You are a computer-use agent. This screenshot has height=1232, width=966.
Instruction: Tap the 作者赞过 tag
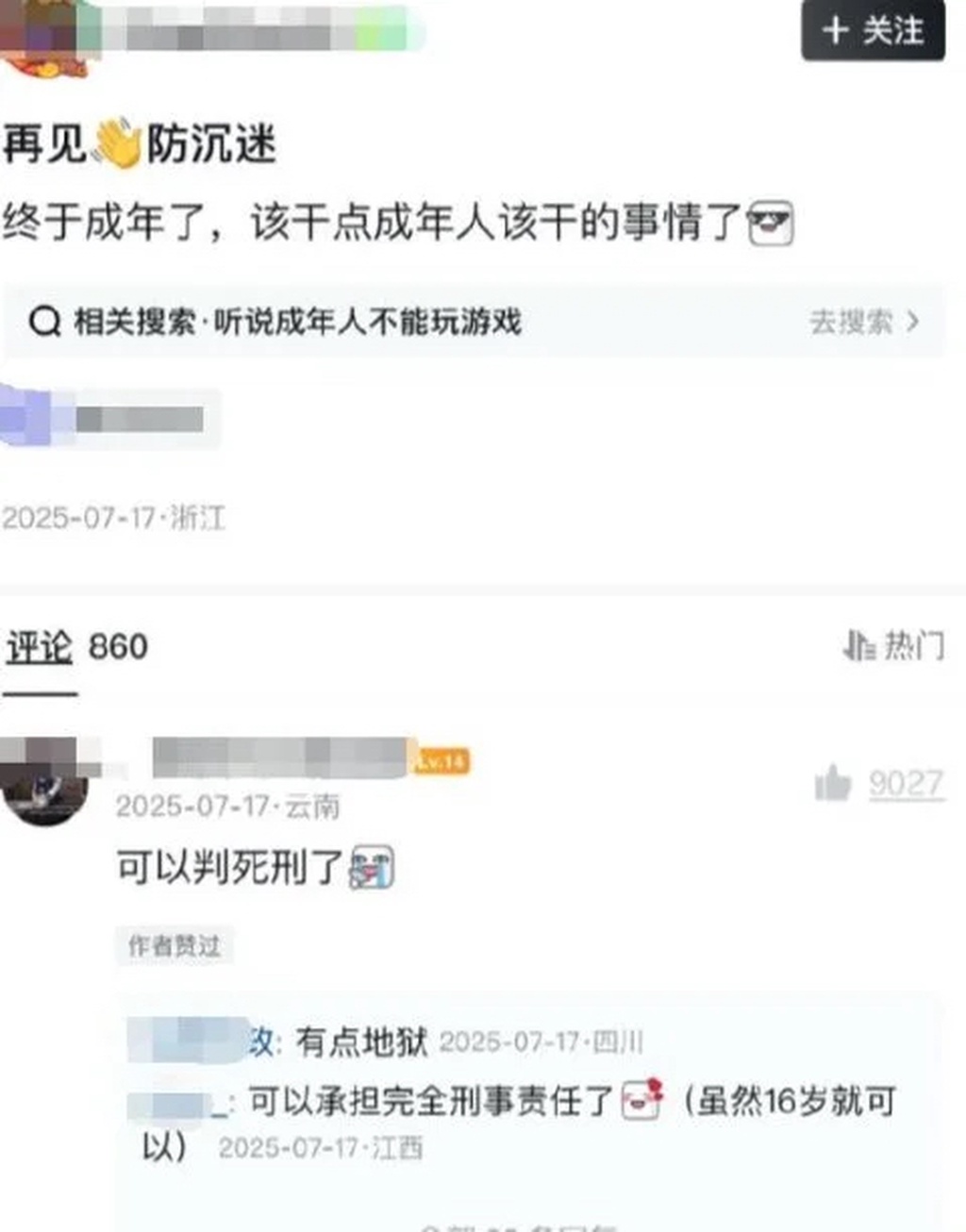tap(175, 945)
